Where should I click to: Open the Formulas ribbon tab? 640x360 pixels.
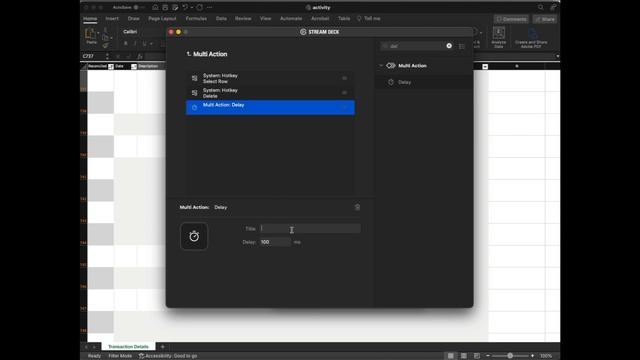pos(196,18)
